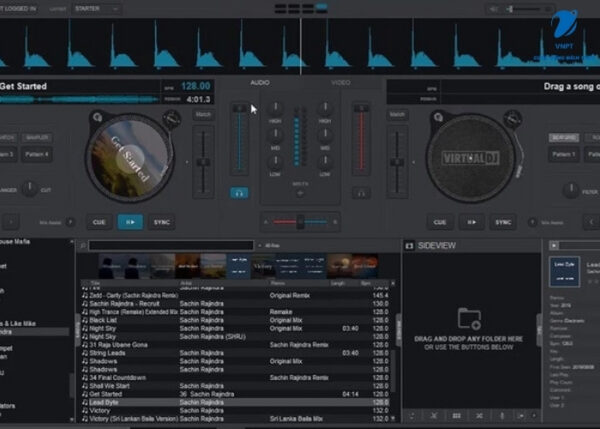Click right turntable top-left corner icon
The image size is (600, 429).
pyautogui.click(x=437, y=117)
